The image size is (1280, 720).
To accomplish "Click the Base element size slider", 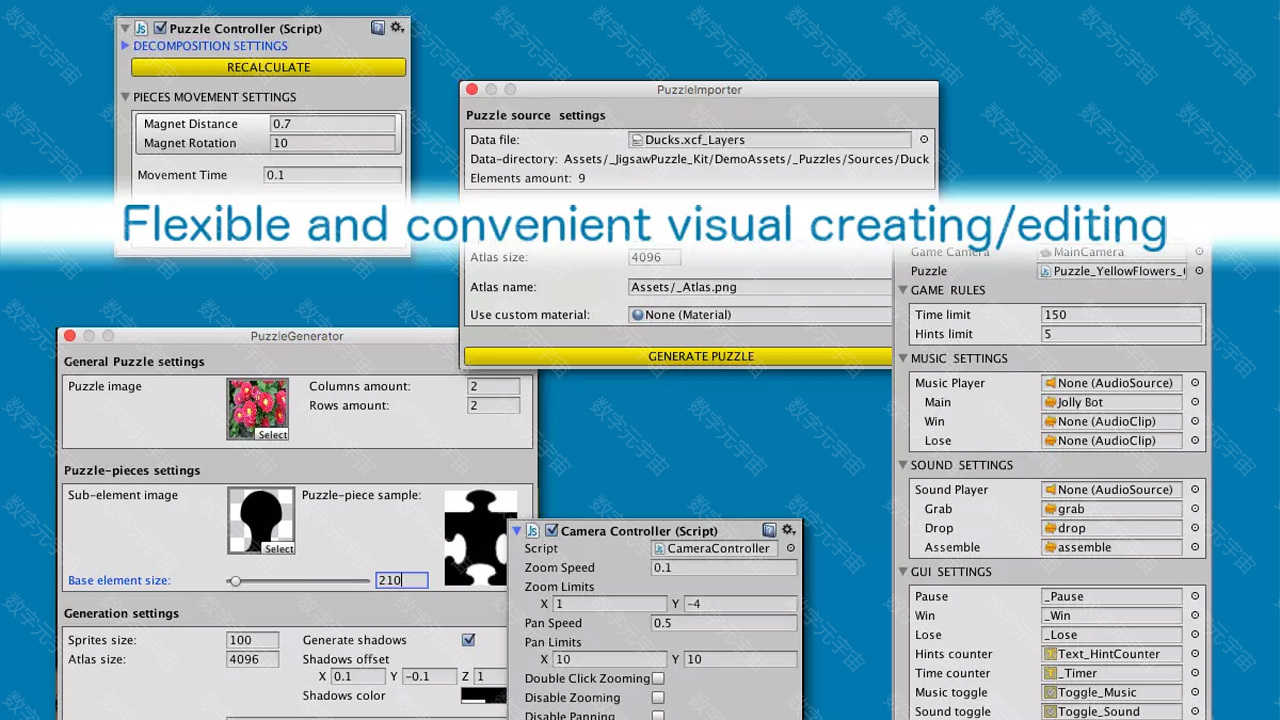I will (299, 581).
